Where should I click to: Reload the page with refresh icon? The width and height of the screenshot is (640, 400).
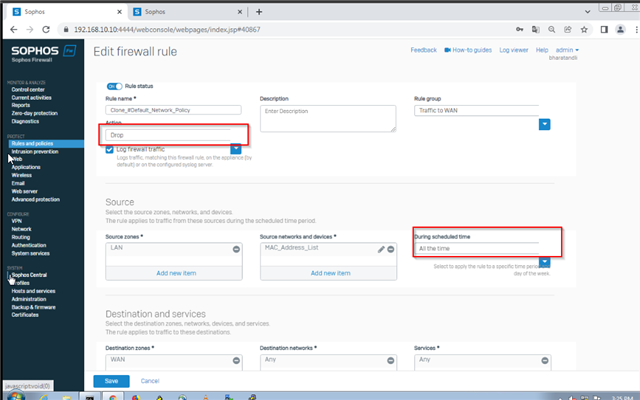[46, 29]
